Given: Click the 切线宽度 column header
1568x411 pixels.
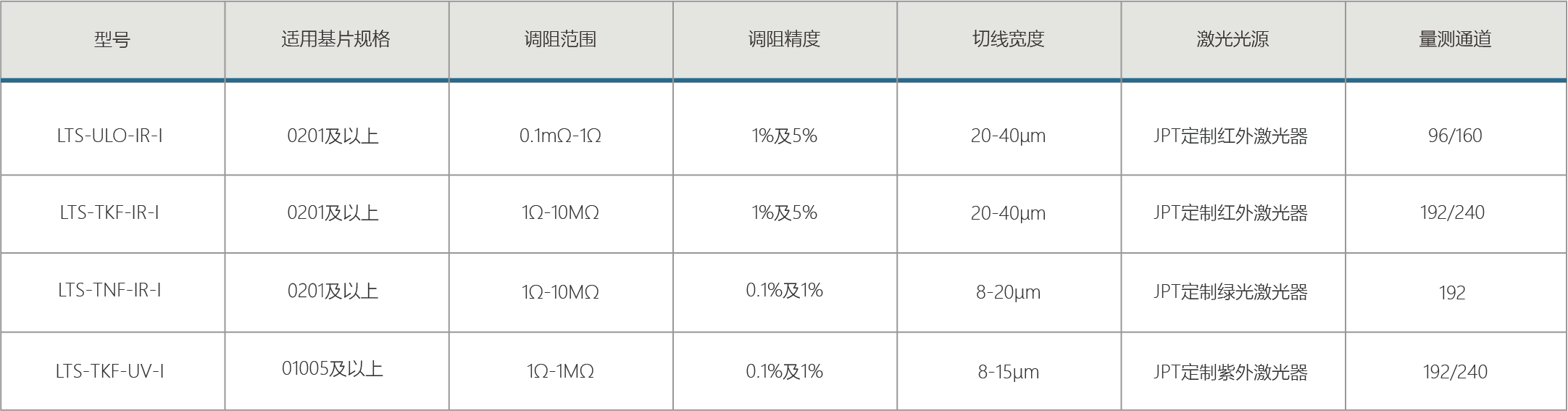Looking at the screenshot, I should 1008,39.
